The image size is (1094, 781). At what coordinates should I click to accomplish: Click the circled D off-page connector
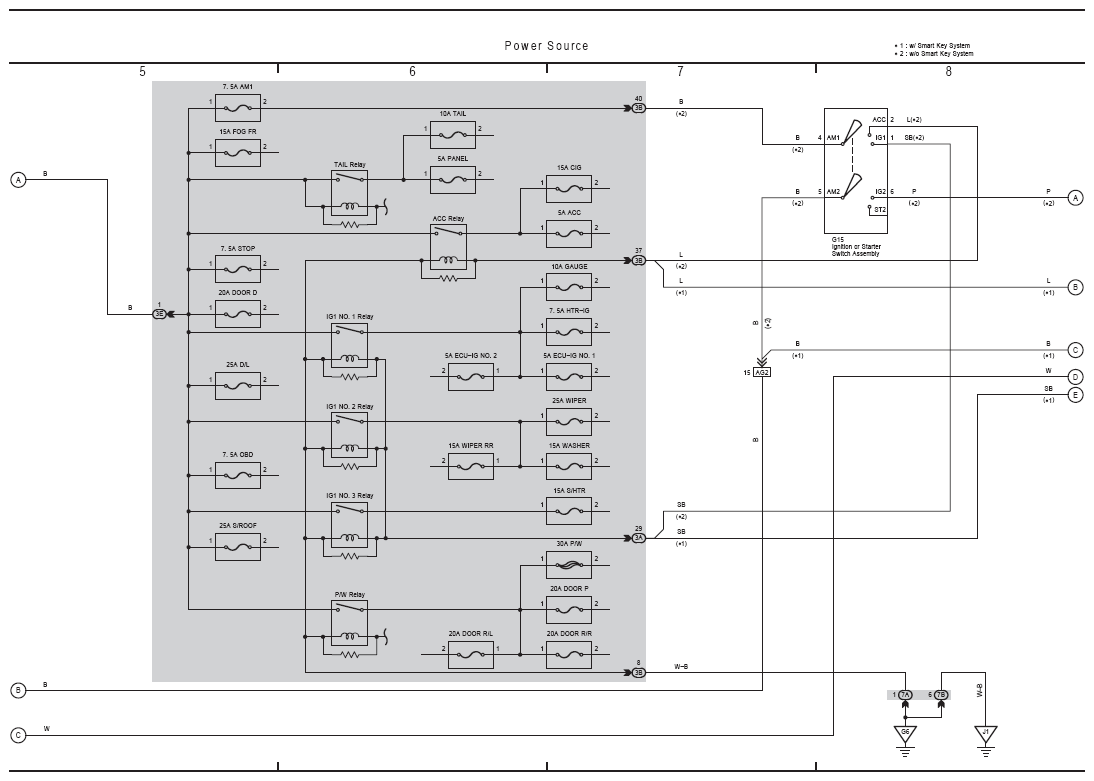tap(1075, 377)
